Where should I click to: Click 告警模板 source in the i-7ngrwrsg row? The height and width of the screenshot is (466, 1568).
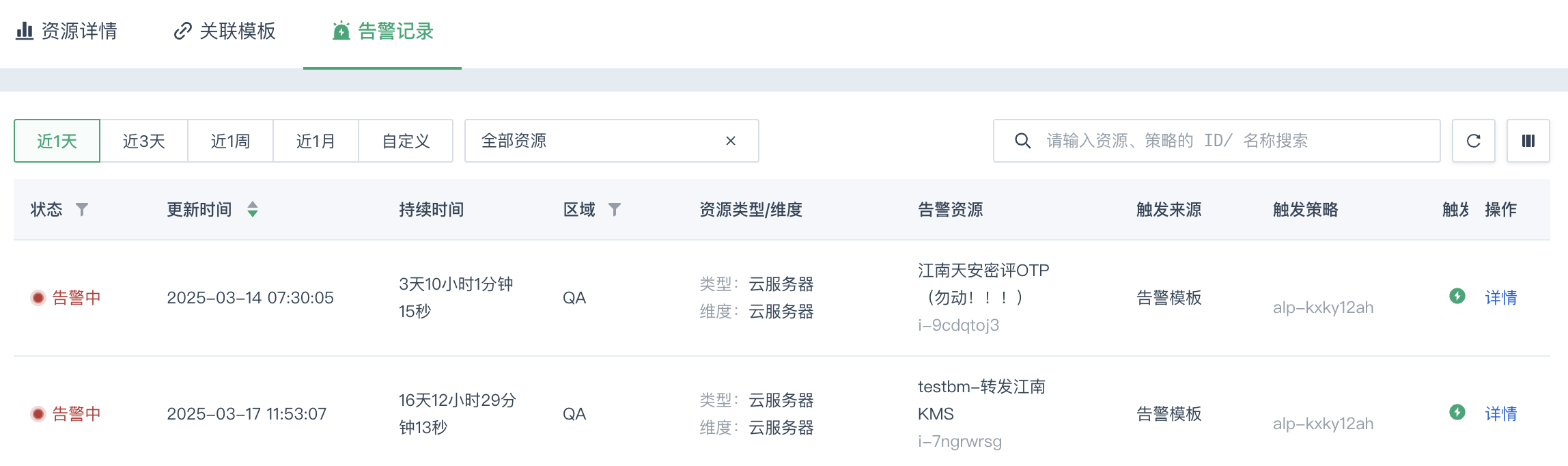click(1169, 413)
